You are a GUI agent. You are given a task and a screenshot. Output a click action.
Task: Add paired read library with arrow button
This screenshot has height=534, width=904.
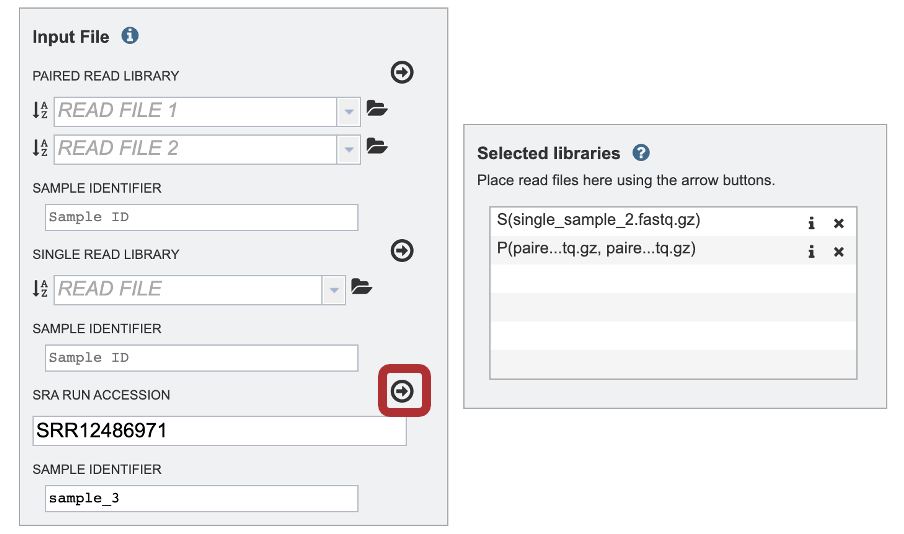point(402,72)
